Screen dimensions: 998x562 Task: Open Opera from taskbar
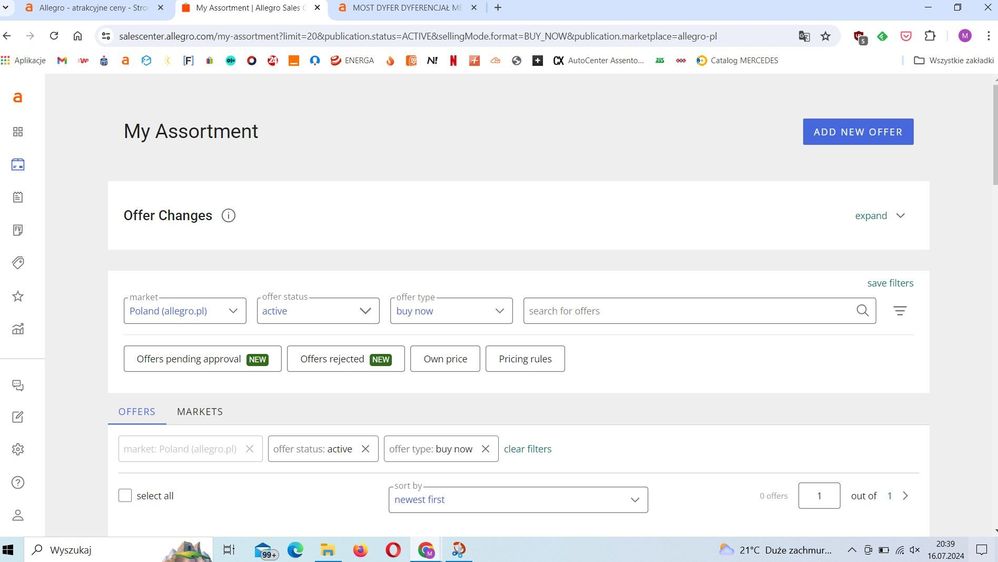pyautogui.click(x=393, y=550)
